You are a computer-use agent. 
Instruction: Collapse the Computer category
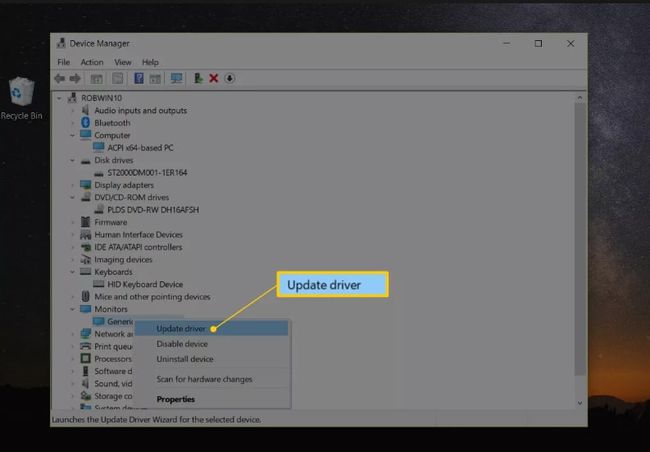point(73,136)
